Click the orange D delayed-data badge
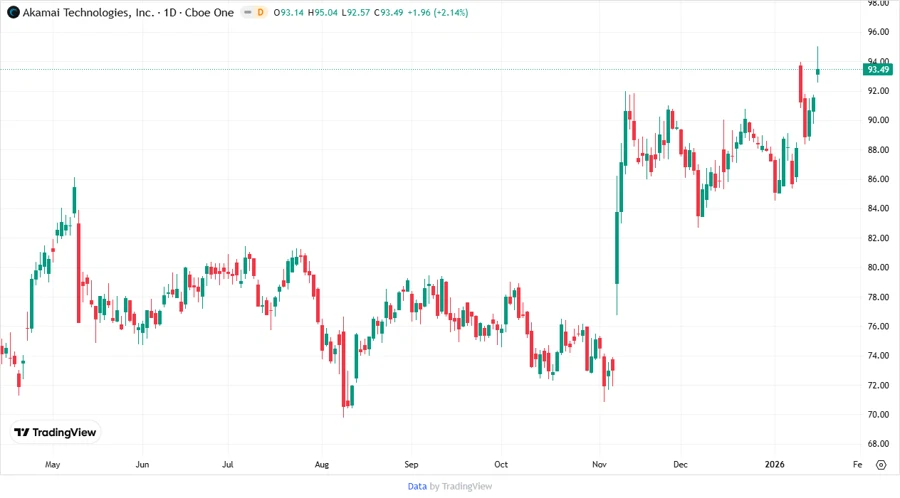 click(x=261, y=13)
